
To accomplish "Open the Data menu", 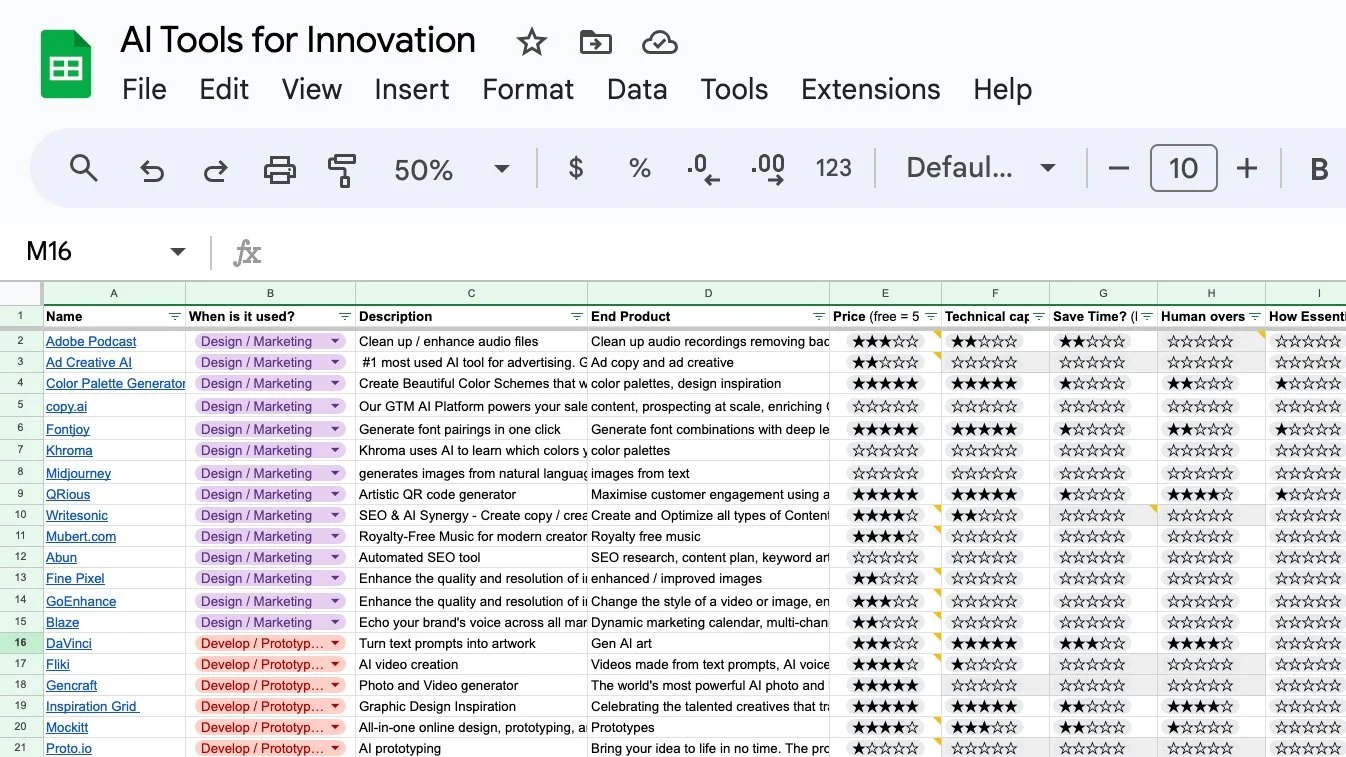I will (x=637, y=89).
